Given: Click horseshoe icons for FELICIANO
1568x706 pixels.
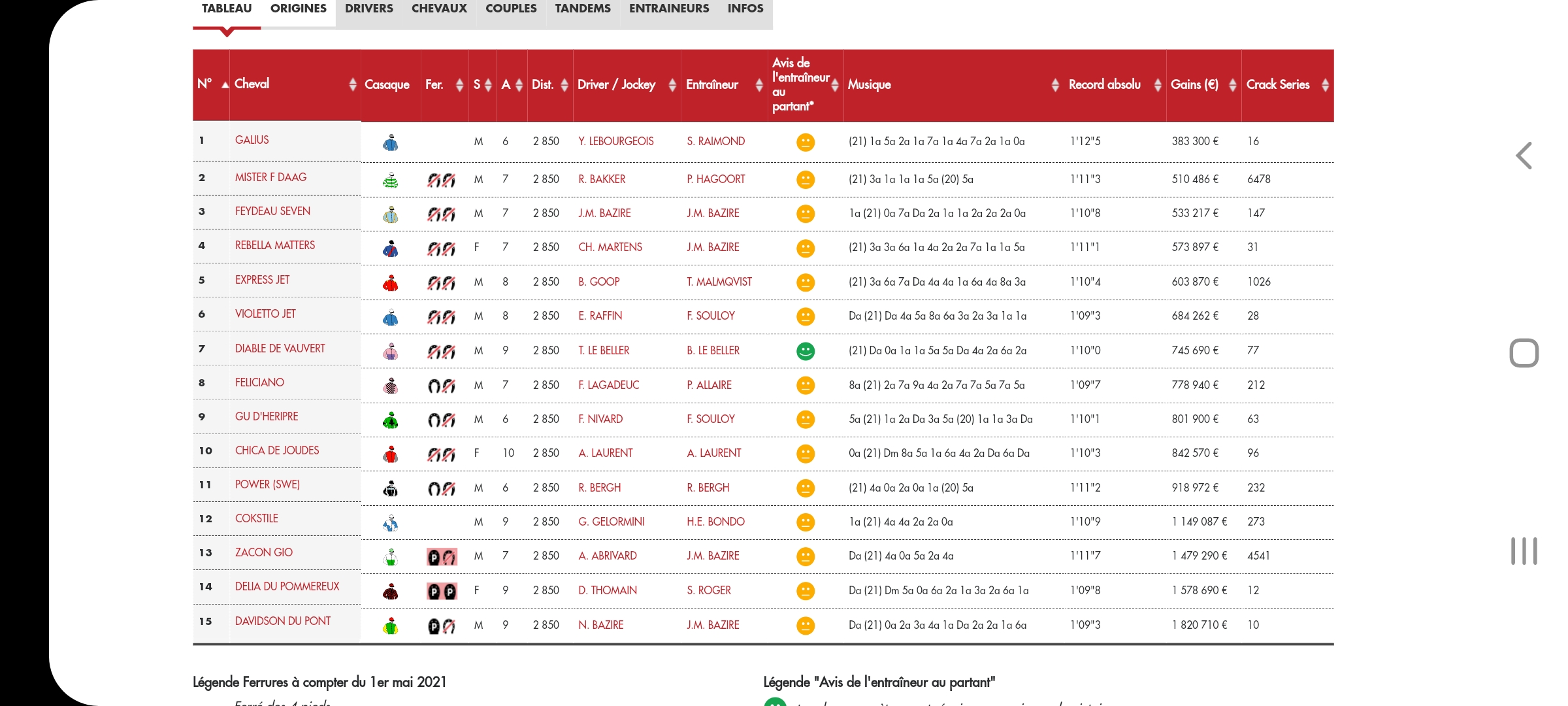Looking at the screenshot, I should [x=442, y=386].
